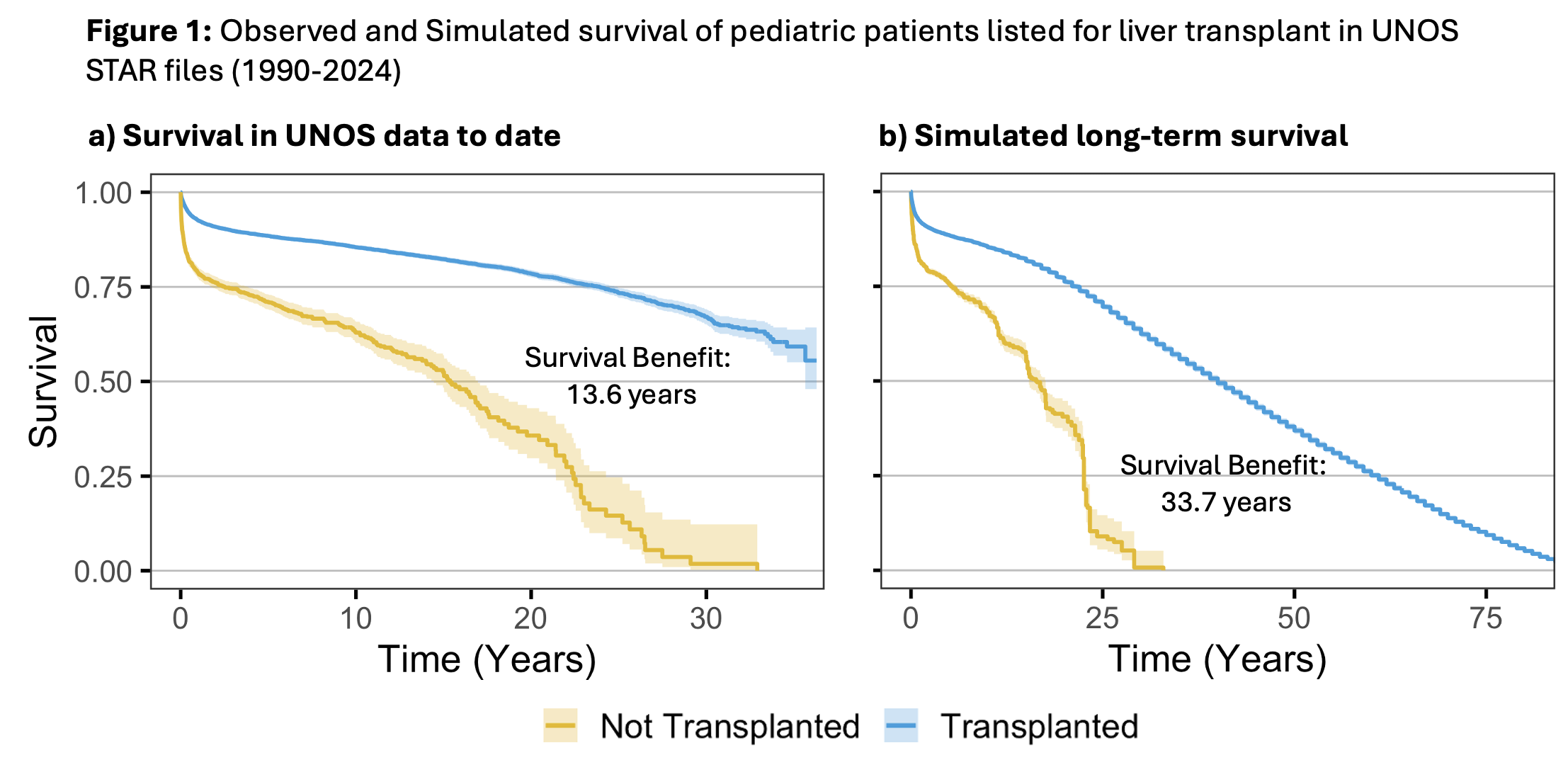The image size is (1568, 772).
Task: Click "Time (Years)" axis label under panel a
Action: (487, 659)
